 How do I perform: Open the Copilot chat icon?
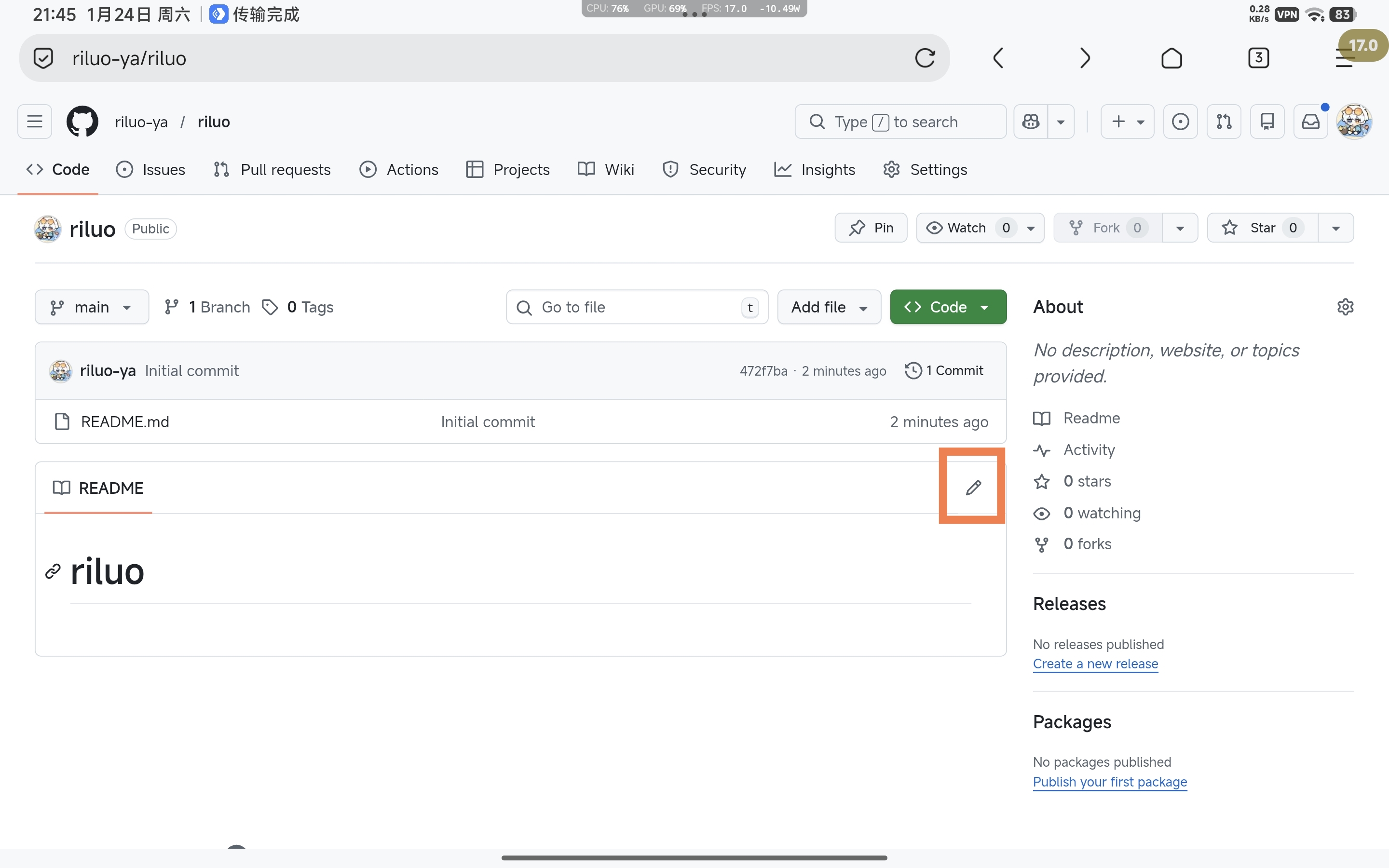pyautogui.click(x=1031, y=122)
